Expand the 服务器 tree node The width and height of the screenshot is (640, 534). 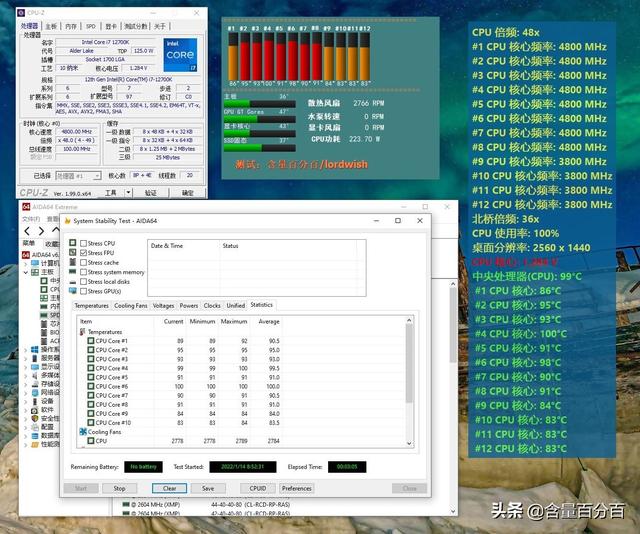point(26,358)
